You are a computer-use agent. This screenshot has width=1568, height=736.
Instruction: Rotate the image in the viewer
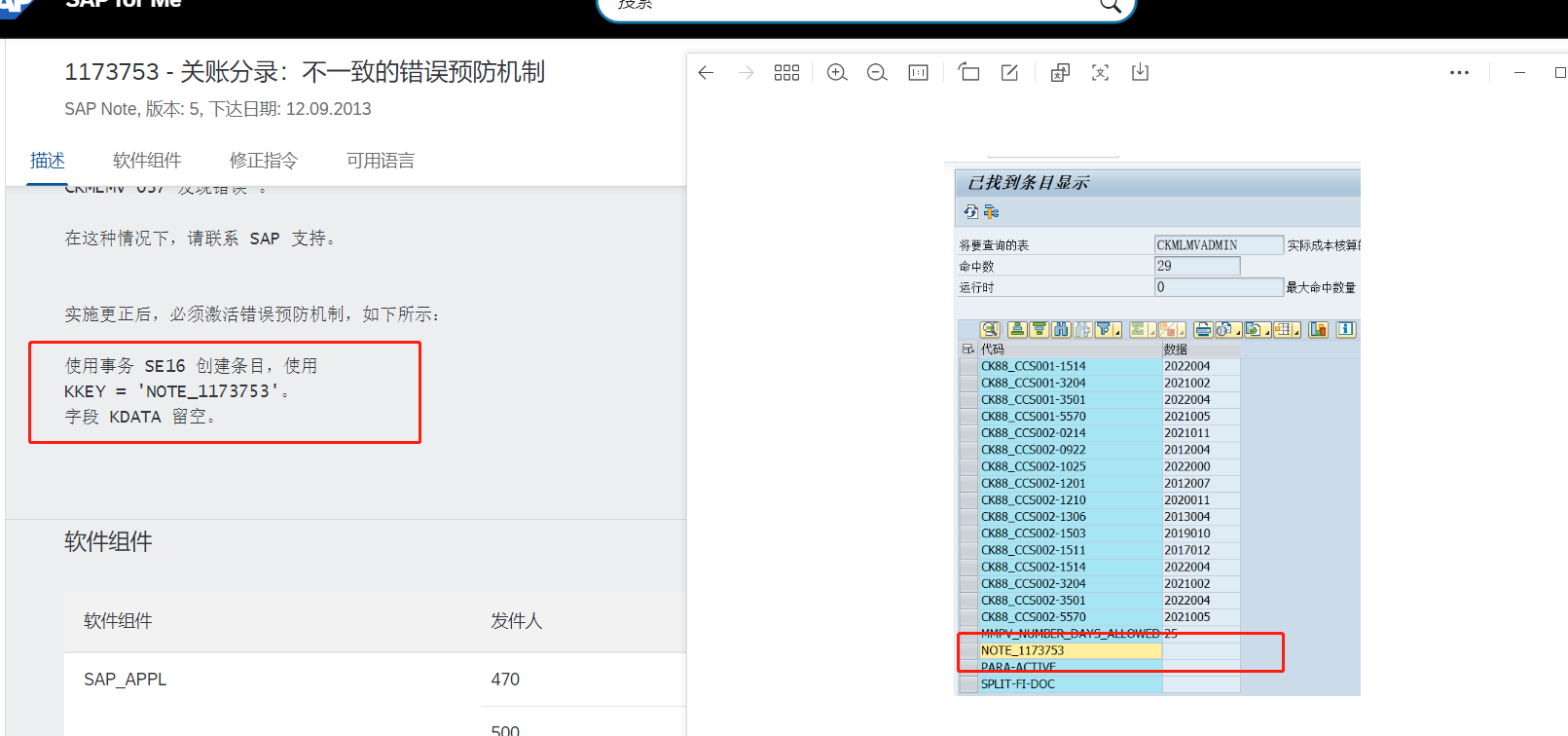click(x=968, y=73)
